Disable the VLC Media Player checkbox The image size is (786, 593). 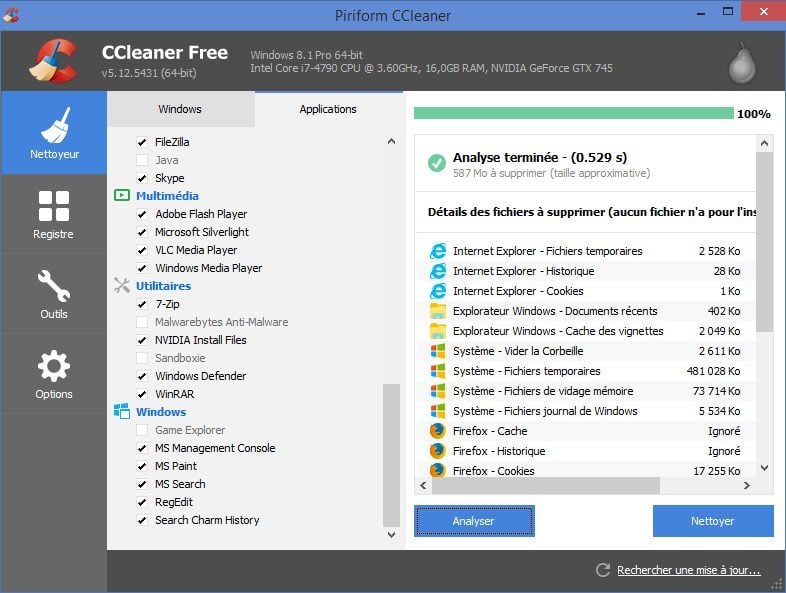click(142, 250)
